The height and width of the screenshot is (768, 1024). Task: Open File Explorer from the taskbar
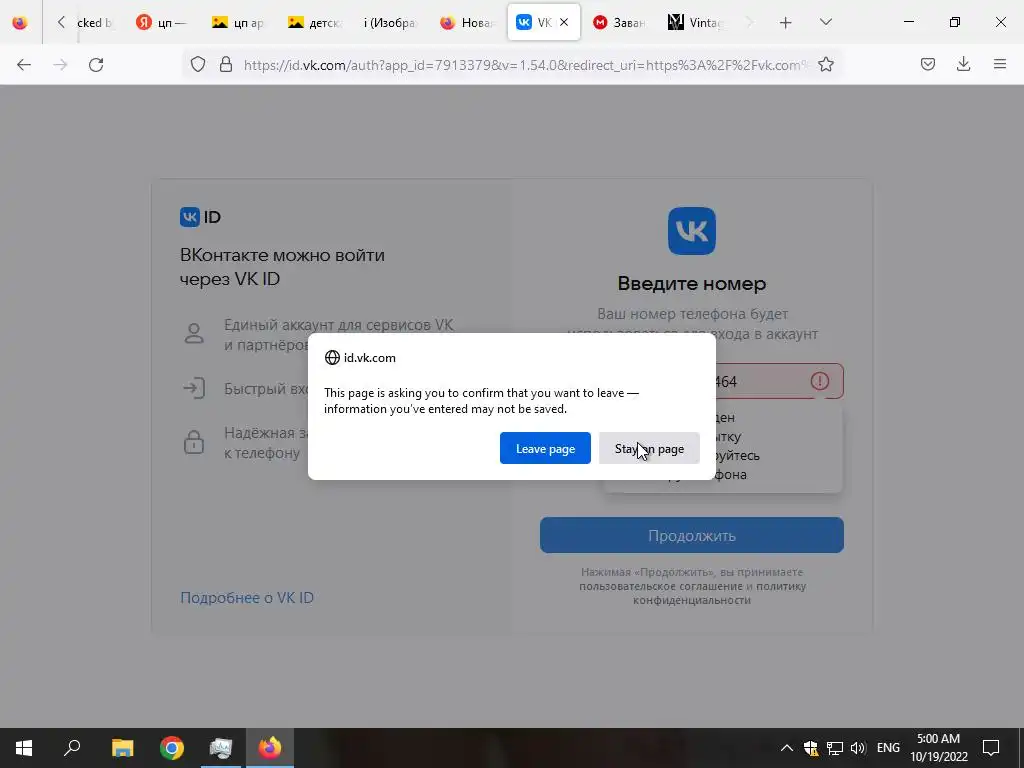coord(122,748)
